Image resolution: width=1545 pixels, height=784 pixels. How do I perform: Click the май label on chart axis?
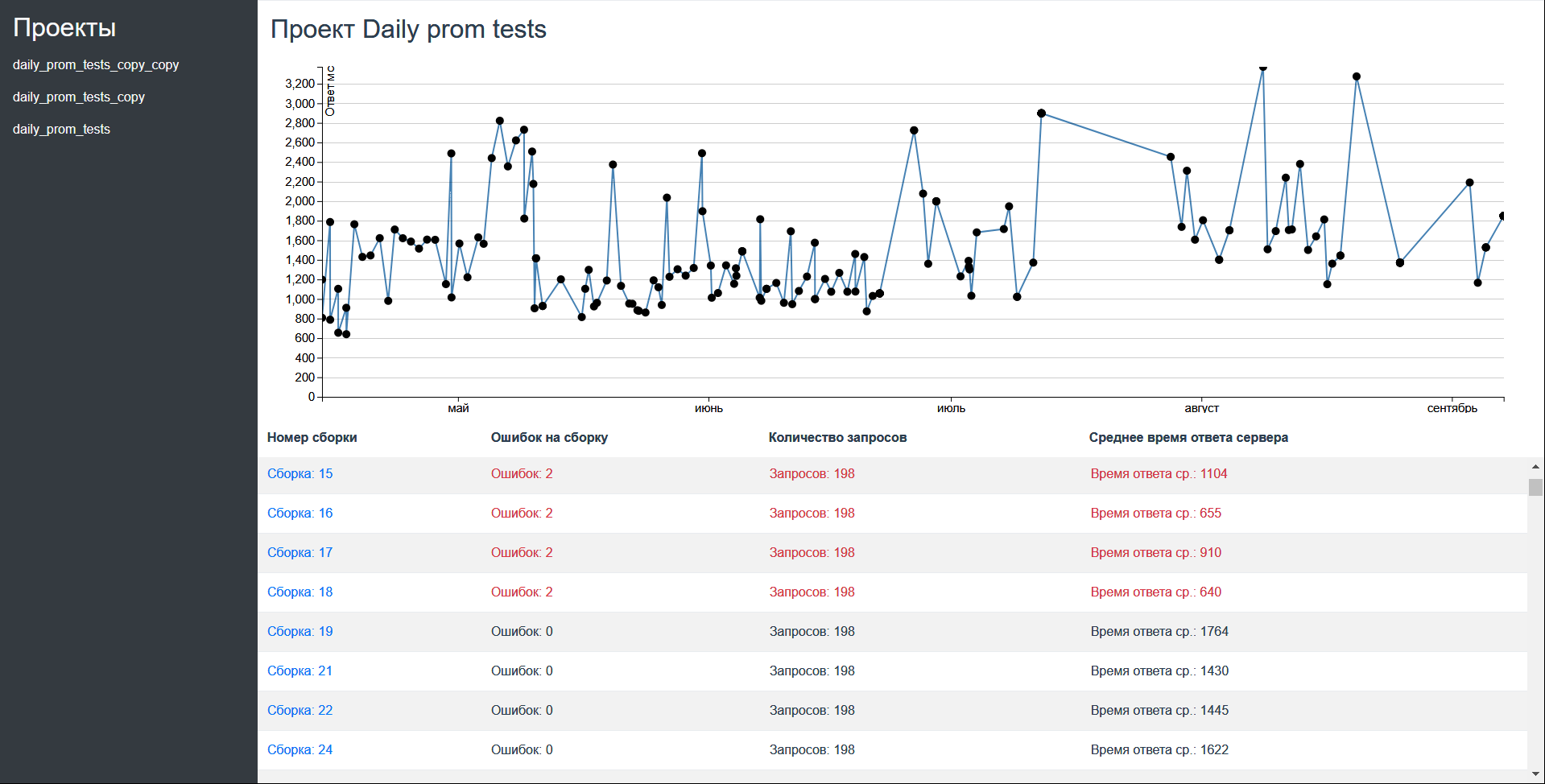click(x=458, y=408)
